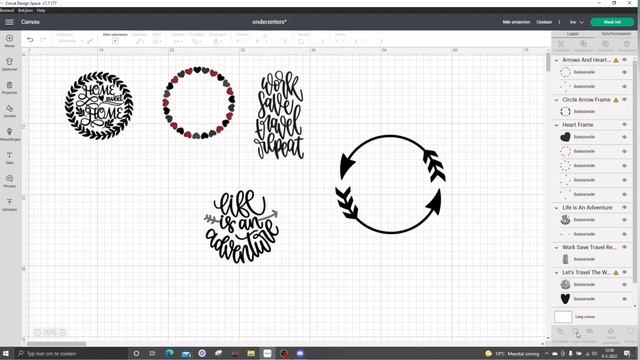This screenshot has height=360, width=640.
Task: Open the Help menu
Action: [41, 10]
